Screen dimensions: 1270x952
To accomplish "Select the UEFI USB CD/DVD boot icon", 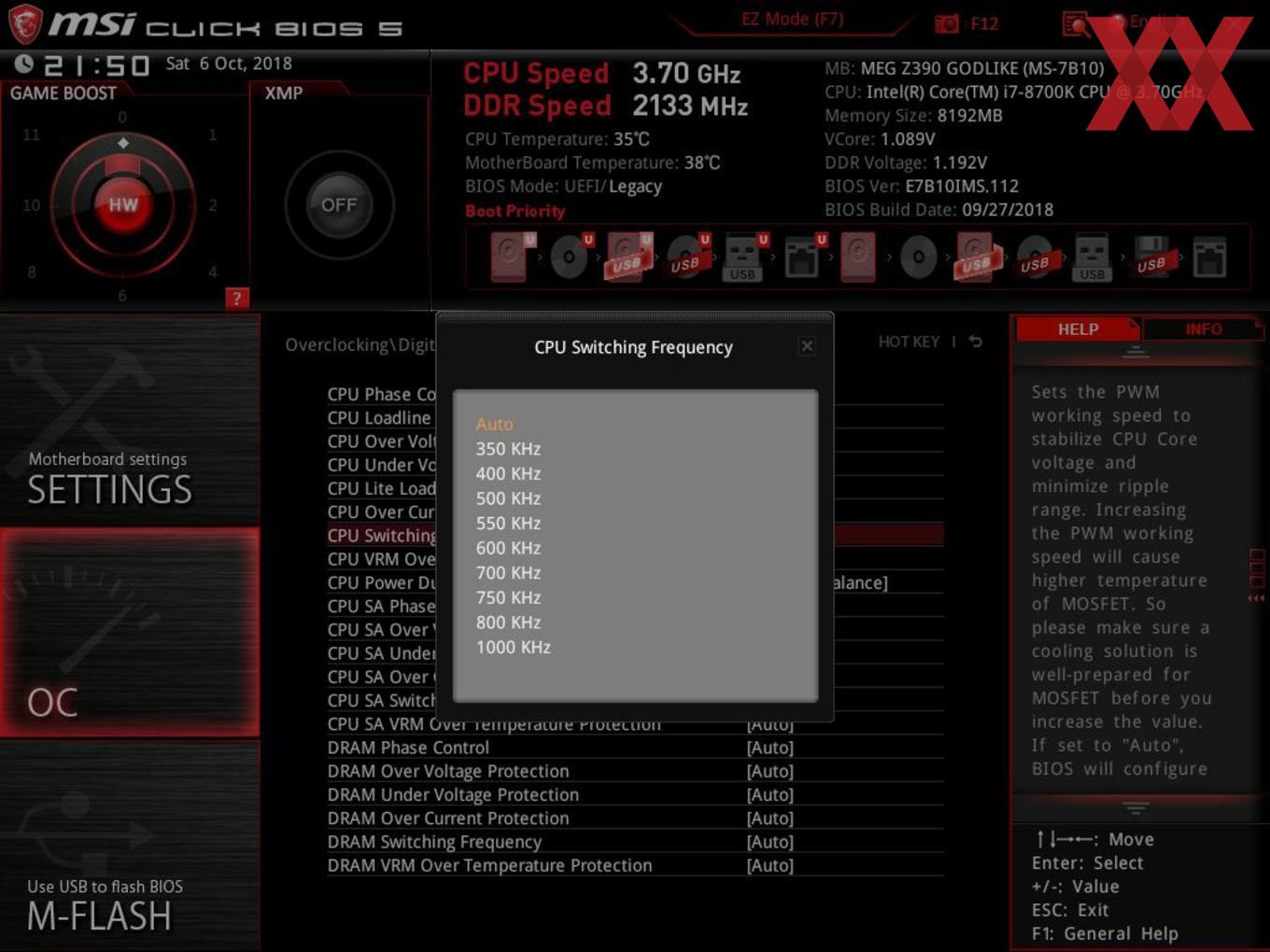I will pyautogui.click(x=687, y=257).
